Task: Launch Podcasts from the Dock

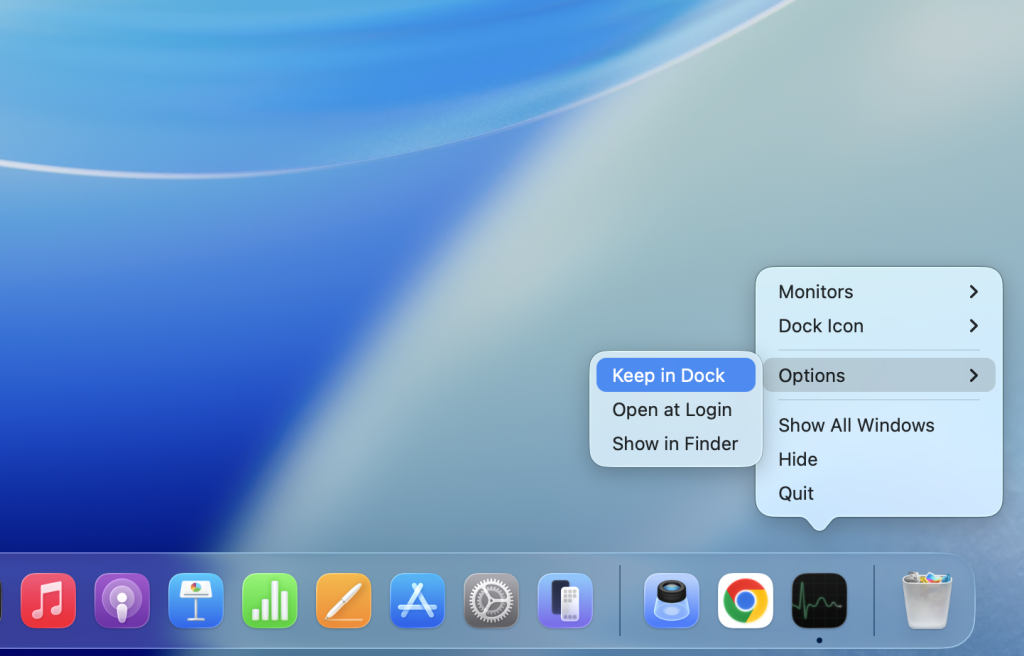Action: click(x=122, y=600)
